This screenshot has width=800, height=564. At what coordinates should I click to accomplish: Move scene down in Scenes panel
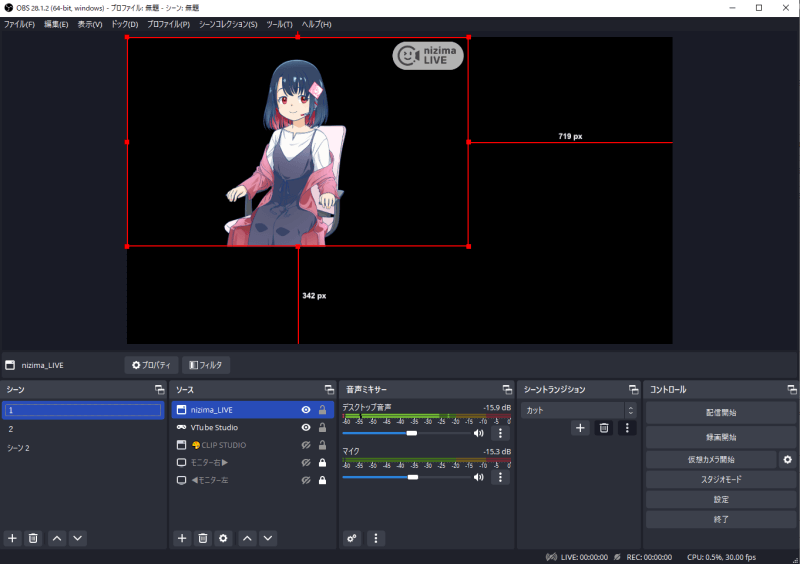click(78, 538)
